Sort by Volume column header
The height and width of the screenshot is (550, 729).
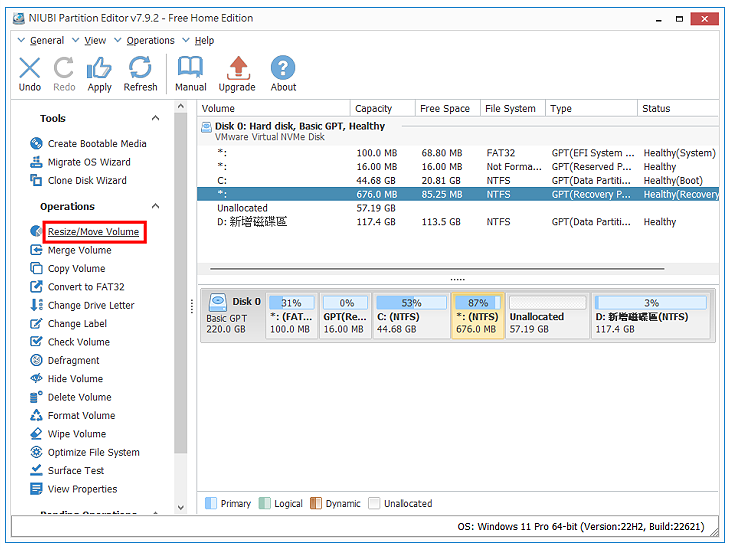point(273,108)
